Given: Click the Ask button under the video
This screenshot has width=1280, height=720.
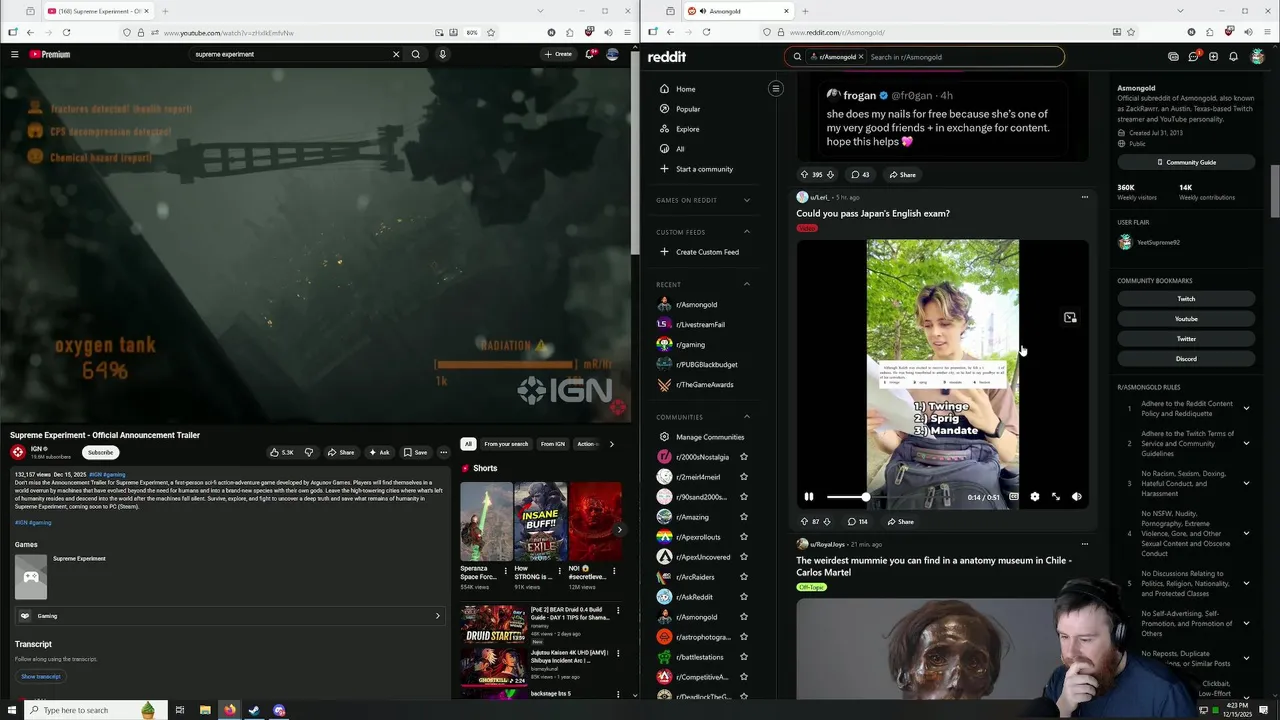Looking at the screenshot, I should (x=379, y=452).
